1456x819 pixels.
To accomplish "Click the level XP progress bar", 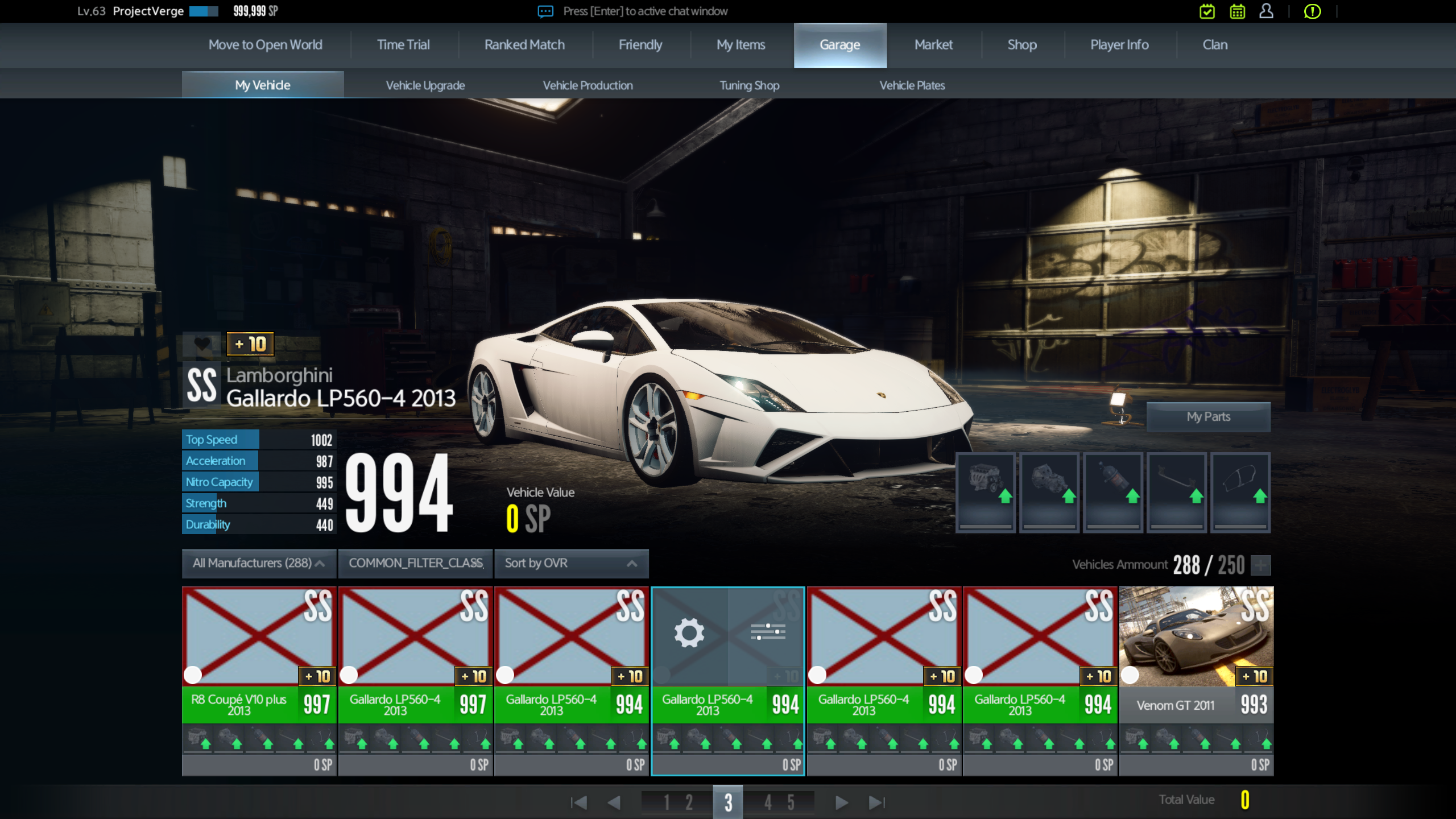I will (204, 11).
